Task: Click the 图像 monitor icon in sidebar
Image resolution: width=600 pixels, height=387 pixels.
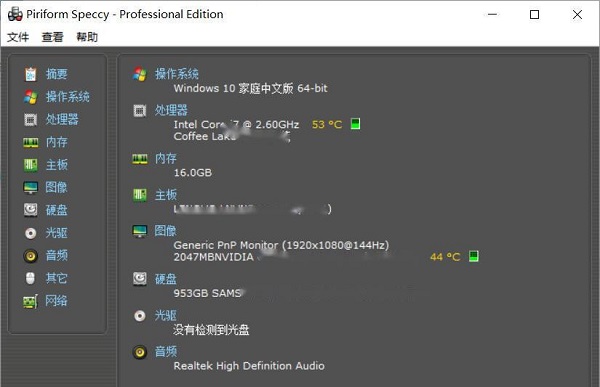Action: [31, 188]
